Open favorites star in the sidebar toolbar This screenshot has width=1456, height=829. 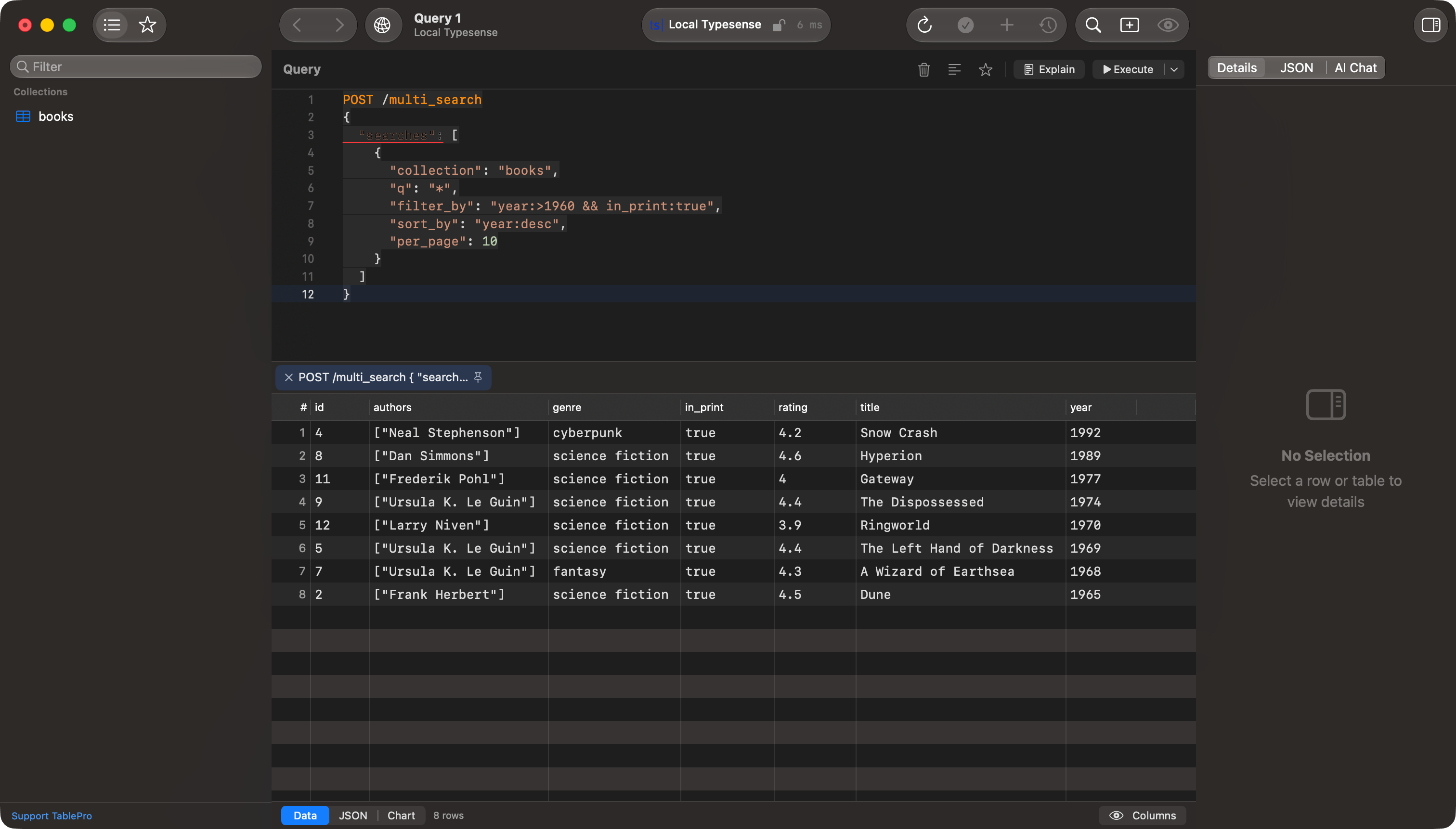[x=147, y=25]
